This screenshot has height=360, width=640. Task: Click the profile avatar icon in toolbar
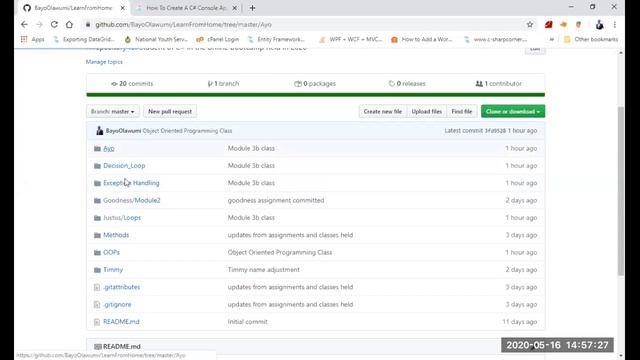599,24
